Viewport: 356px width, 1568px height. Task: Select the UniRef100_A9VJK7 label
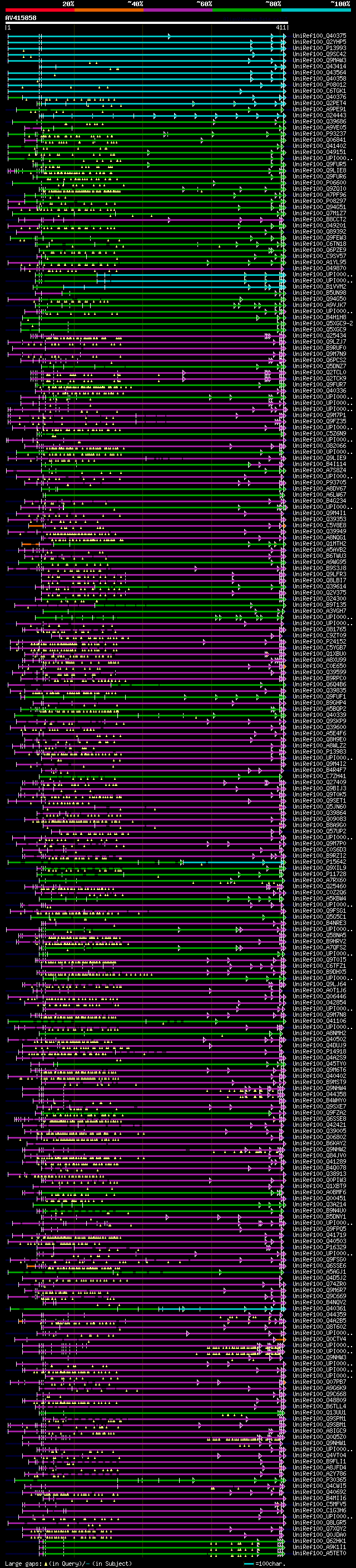point(319,305)
